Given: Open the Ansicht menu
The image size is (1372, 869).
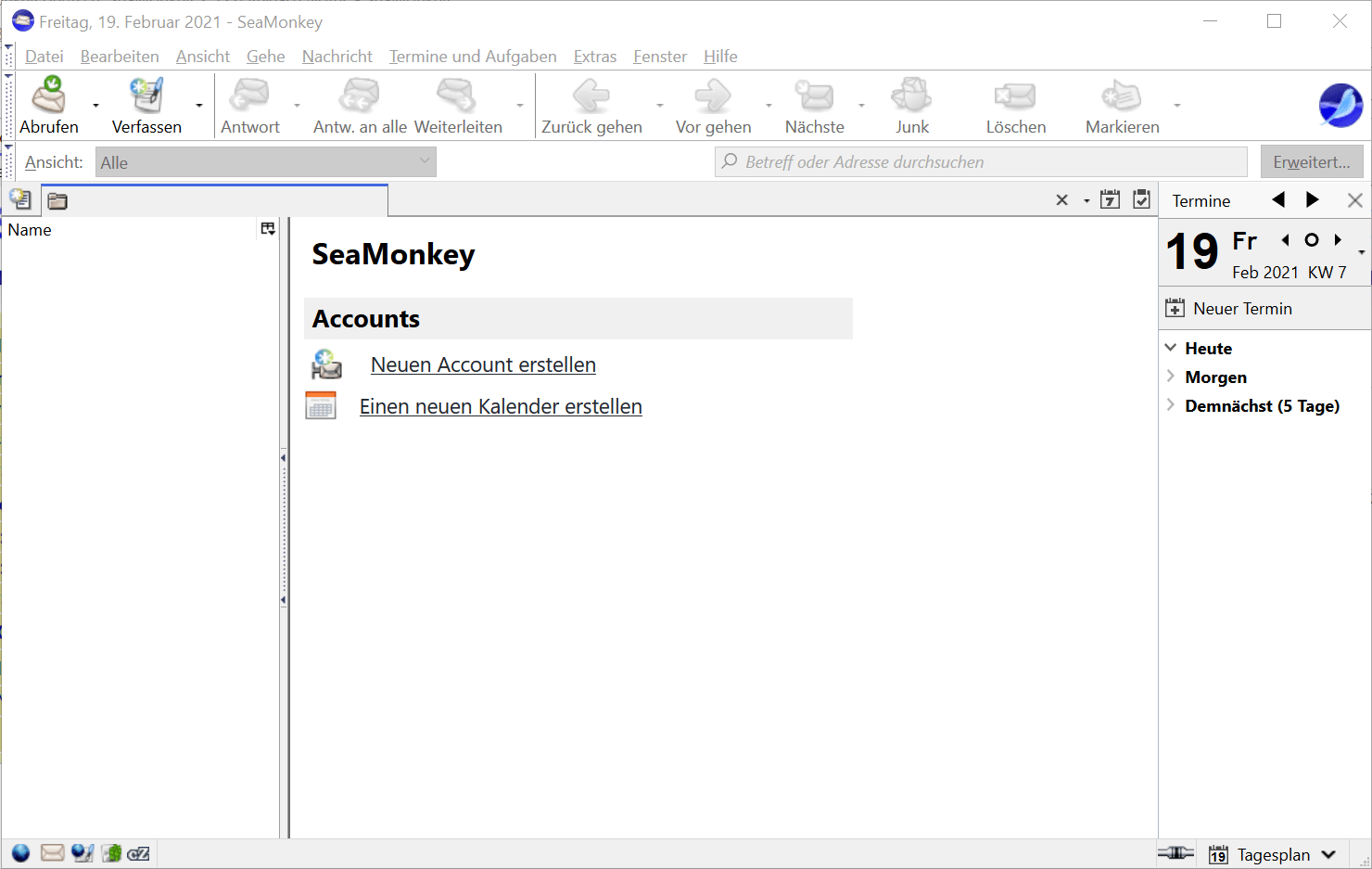Looking at the screenshot, I should pos(203,57).
